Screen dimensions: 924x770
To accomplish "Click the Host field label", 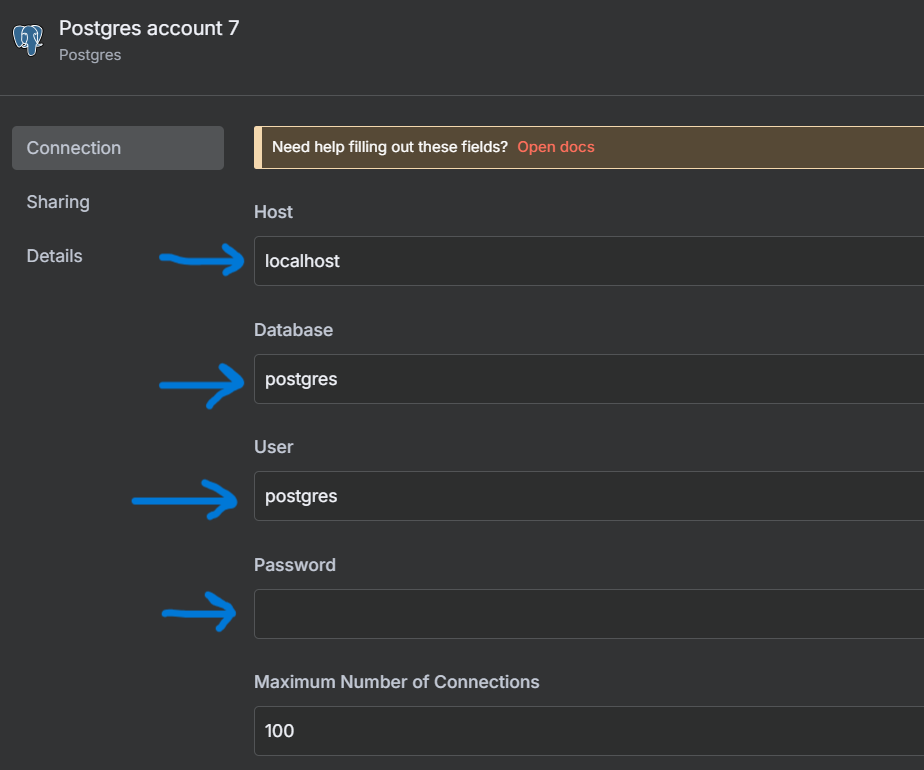I will pos(273,212).
